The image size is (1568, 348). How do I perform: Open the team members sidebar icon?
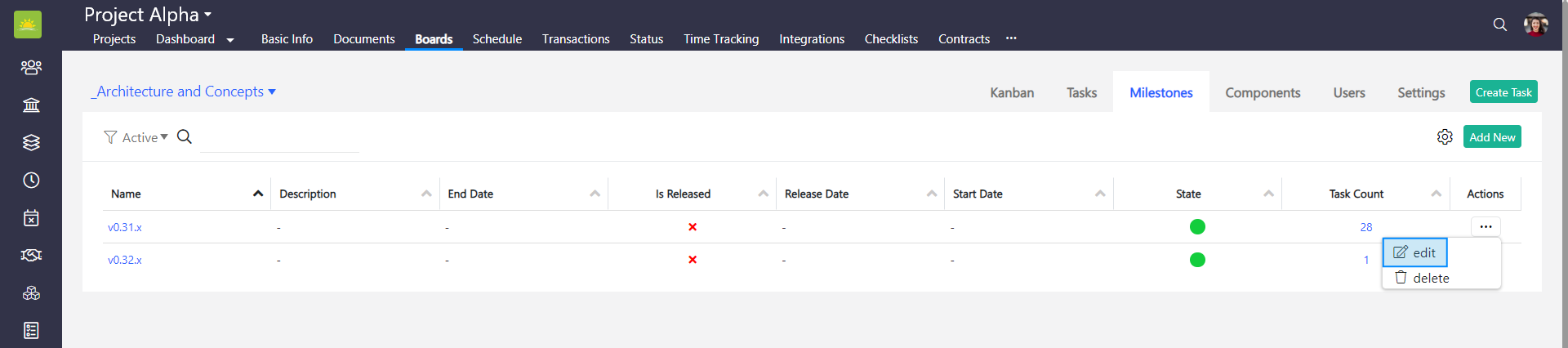click(31, 67)
